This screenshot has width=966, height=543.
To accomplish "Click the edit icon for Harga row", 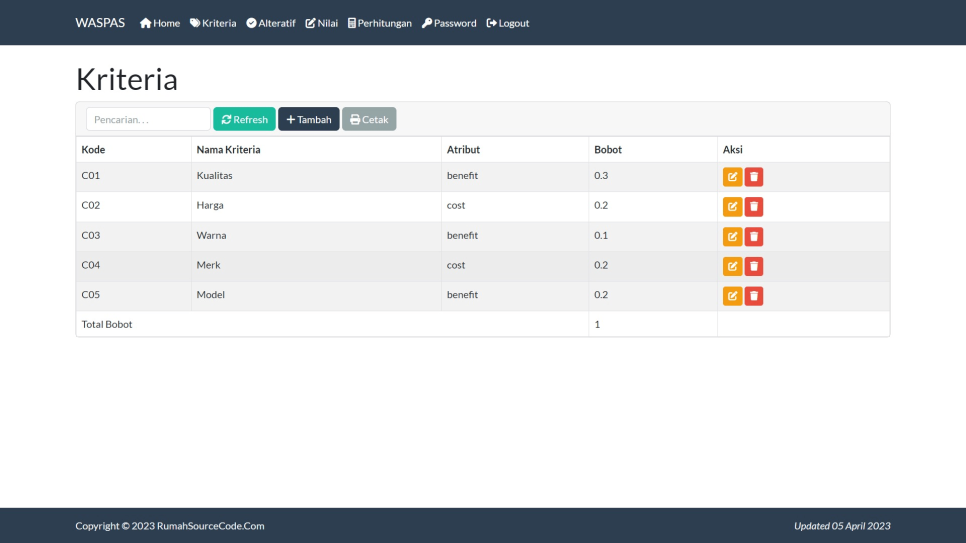I will point(732,207).
